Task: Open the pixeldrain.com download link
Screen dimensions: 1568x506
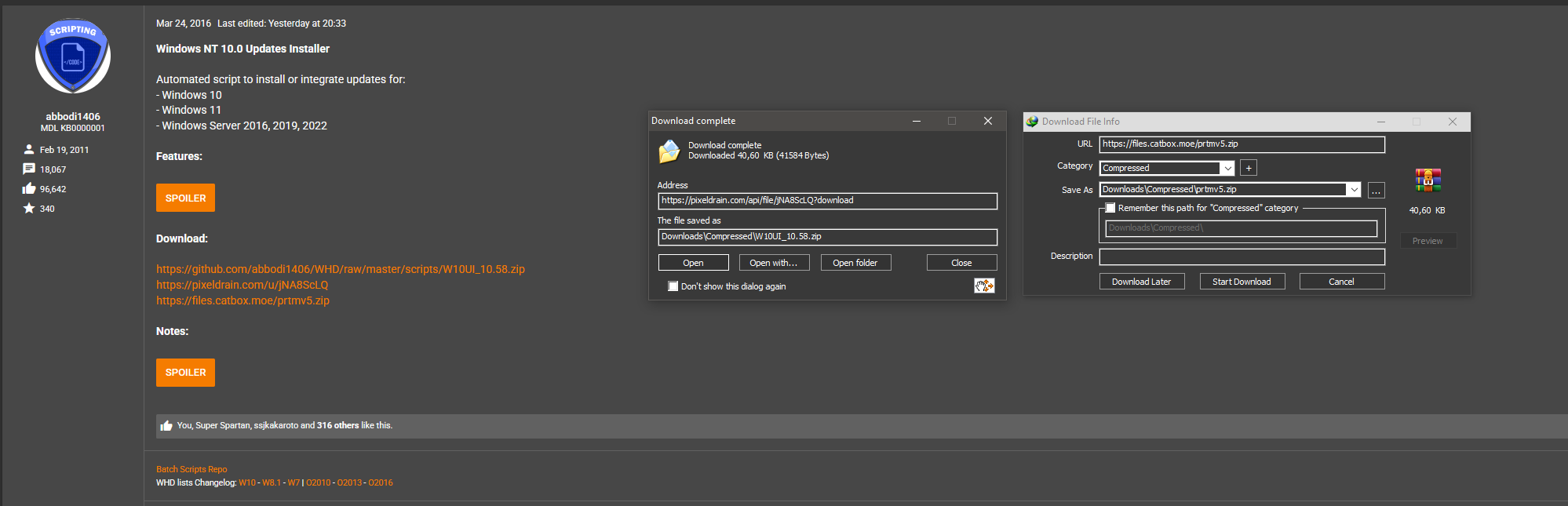Action: 242,285
